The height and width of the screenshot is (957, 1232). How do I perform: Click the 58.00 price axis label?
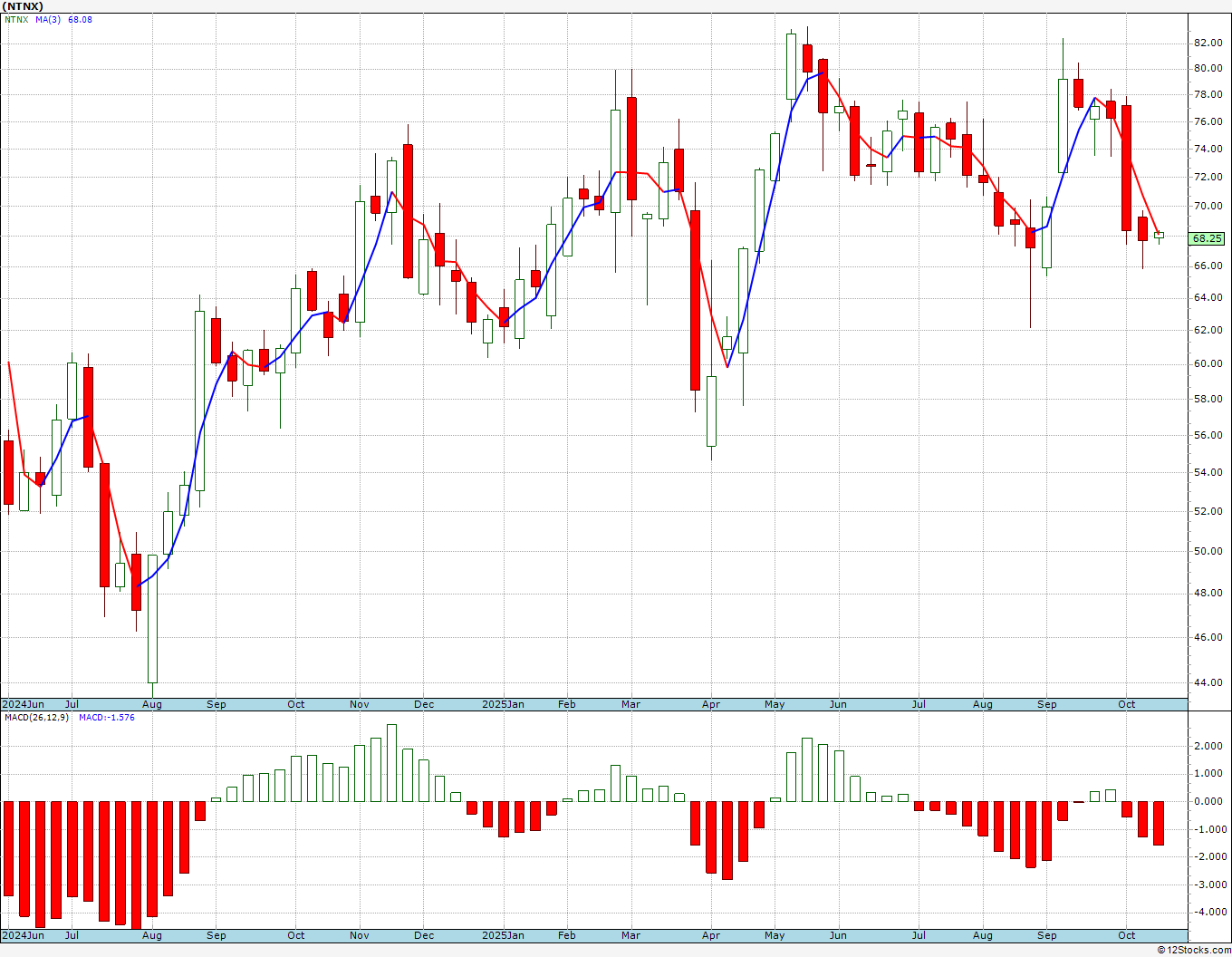[1208, 399]
